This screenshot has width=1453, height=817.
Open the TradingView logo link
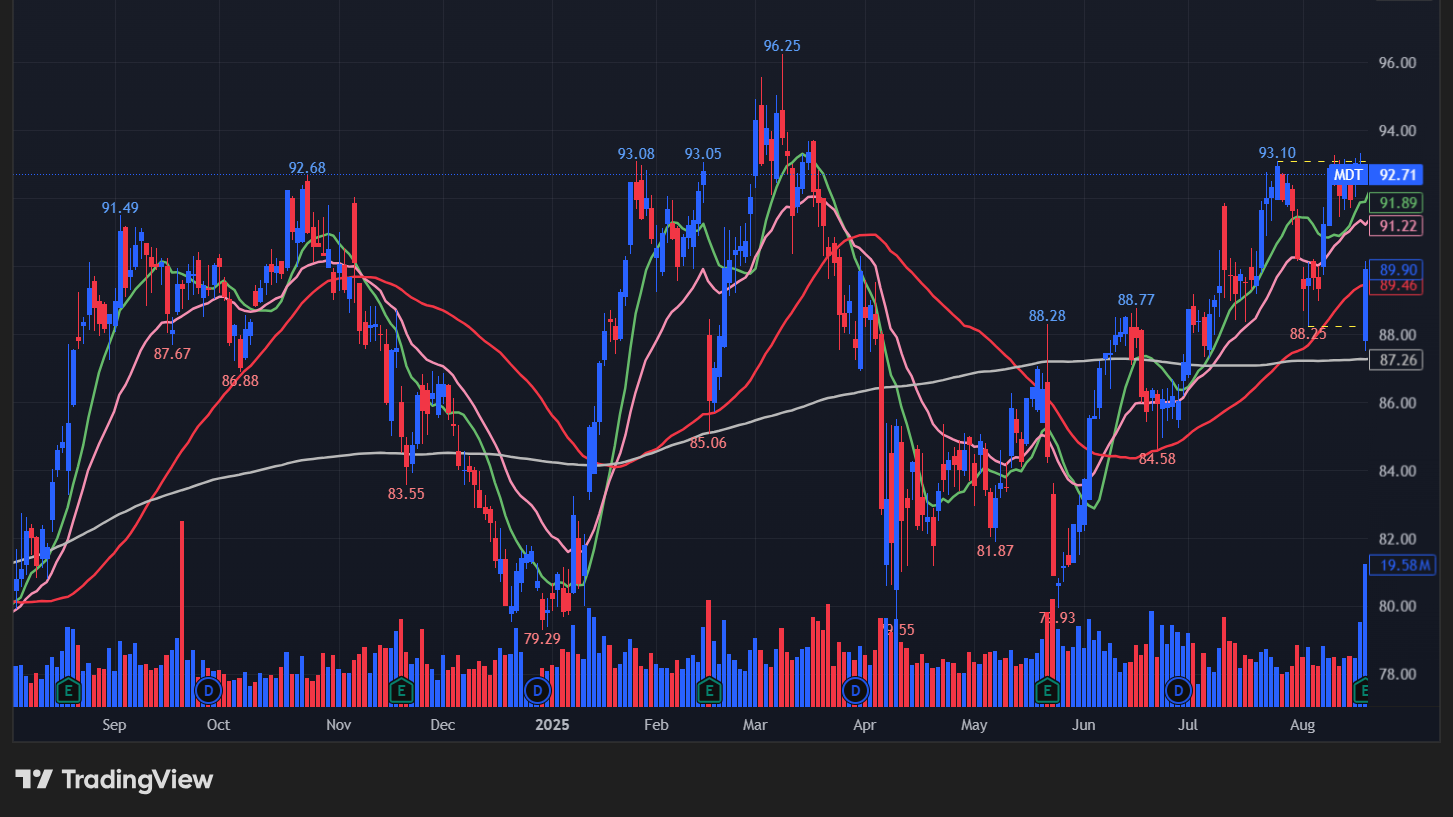[x=114, y=779]
